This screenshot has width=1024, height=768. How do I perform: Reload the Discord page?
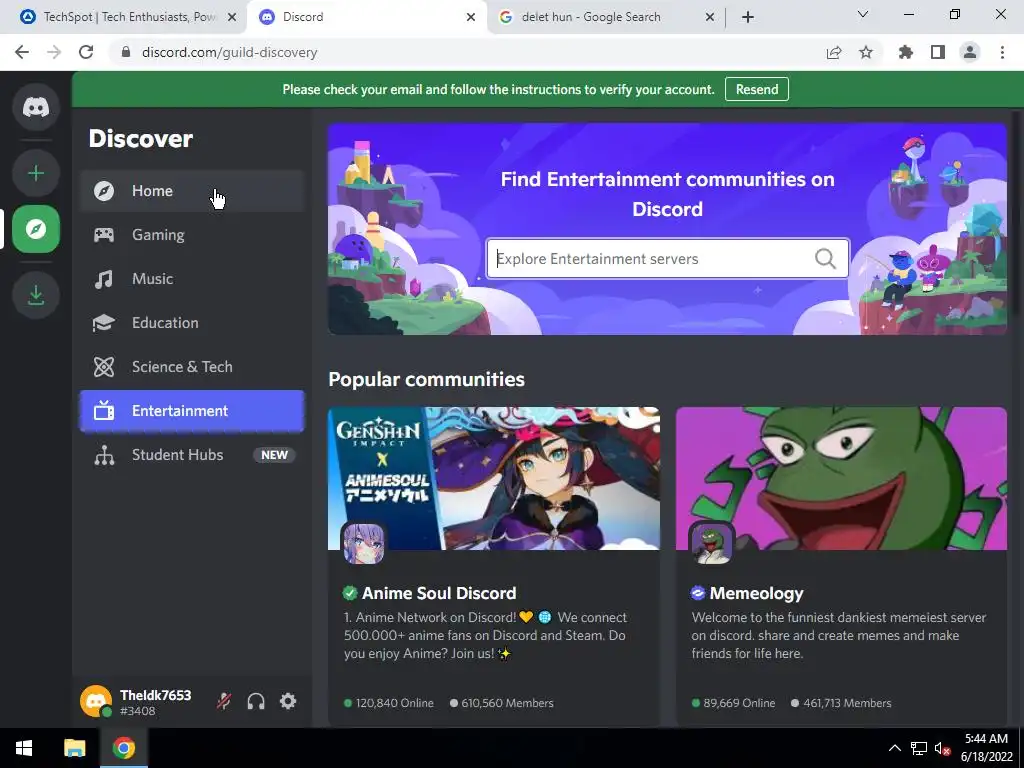(86, 52)
